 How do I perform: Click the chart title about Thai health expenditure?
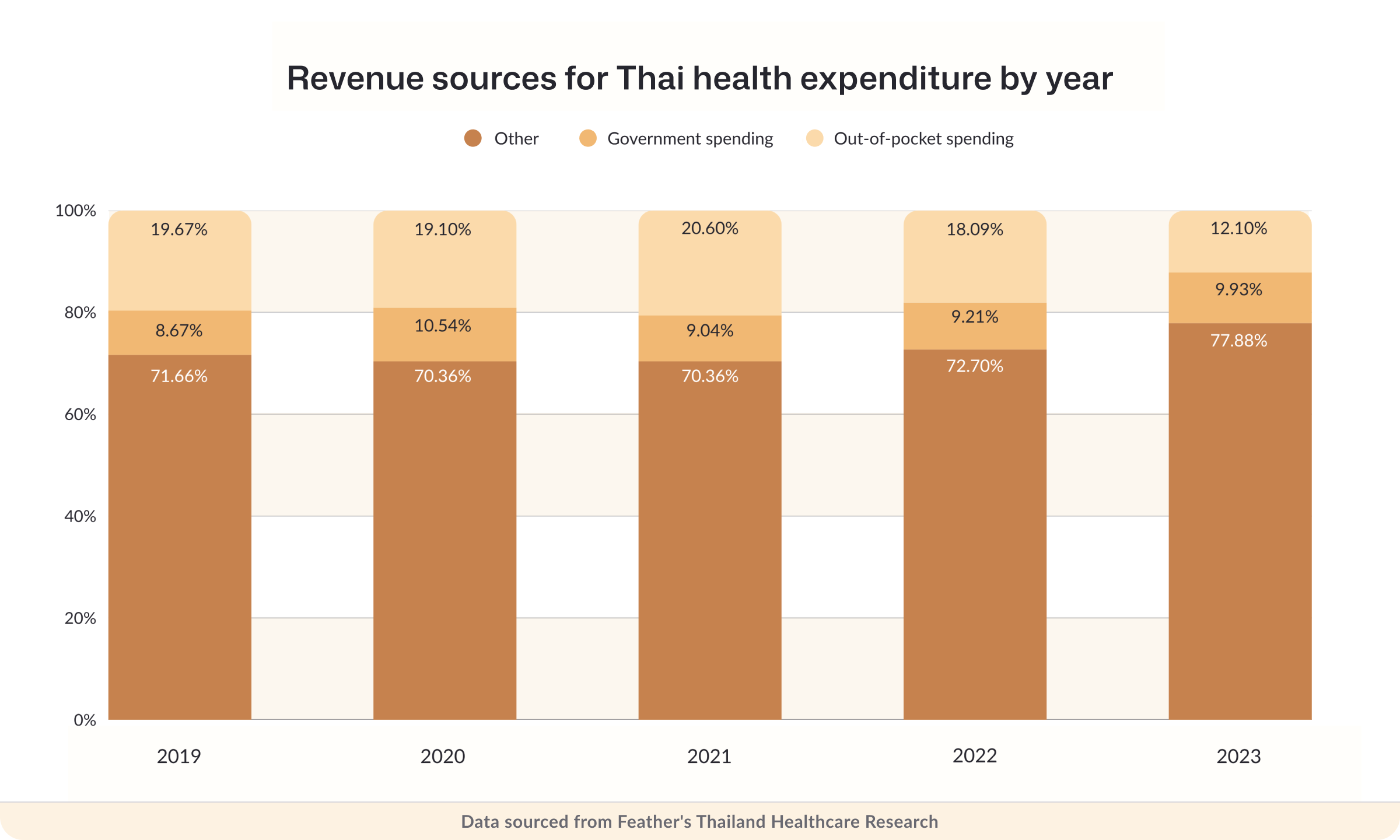(x=699, y=78)
